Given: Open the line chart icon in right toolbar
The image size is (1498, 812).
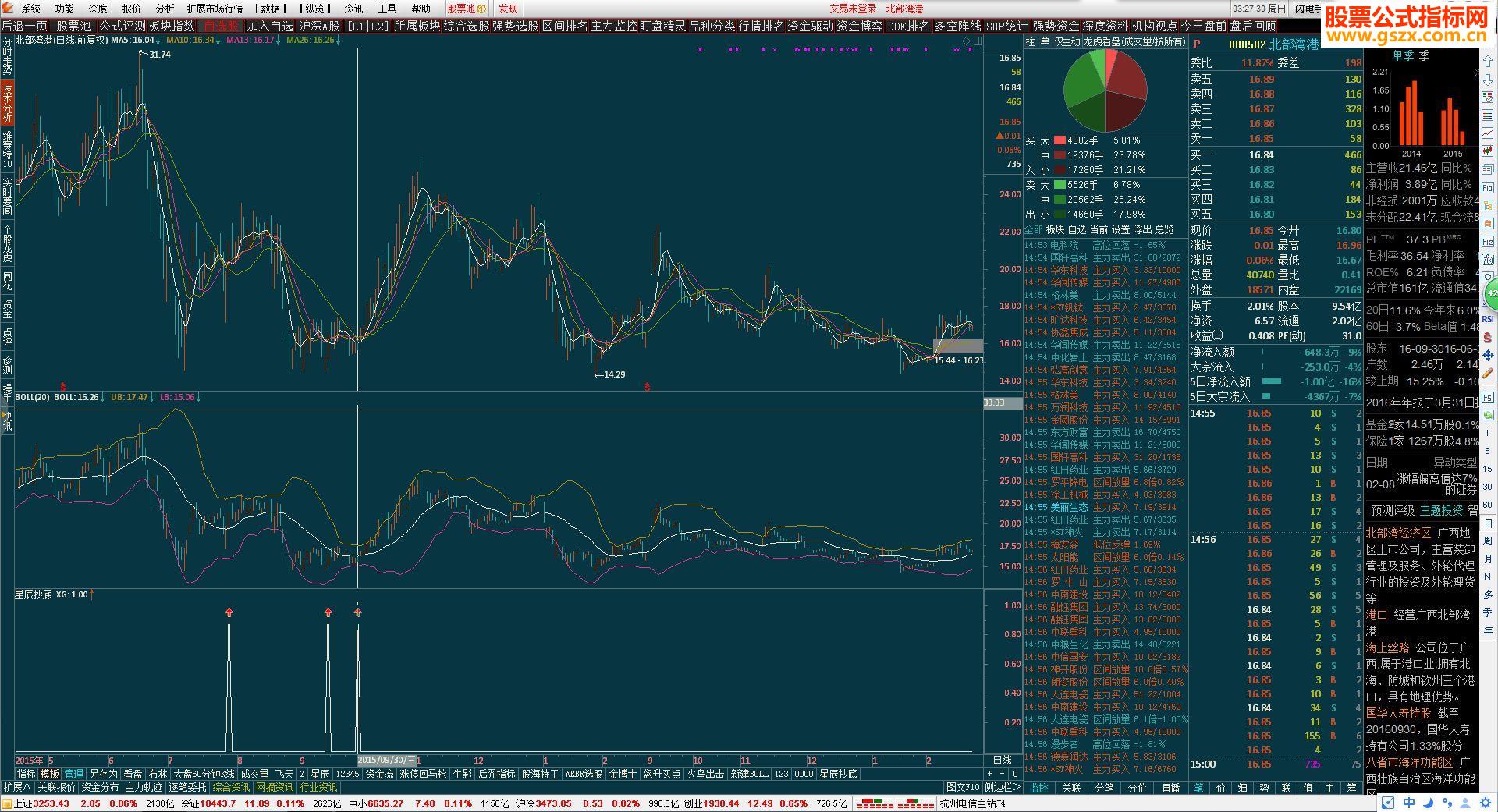Looking at the screenshot, I should coord(1488,133).
